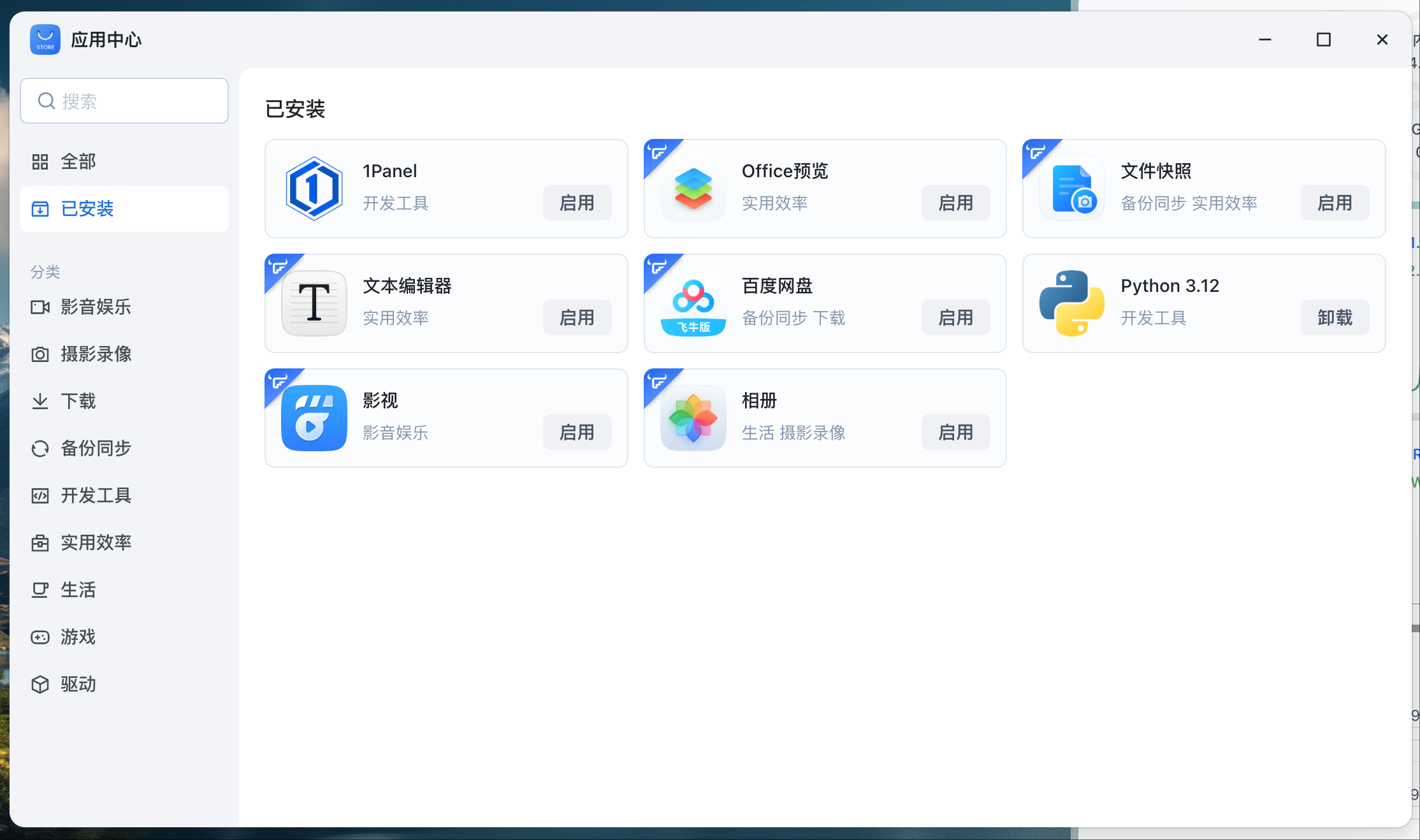Click the 1Panel app icon
The width and height of the screenshot is (1420, 840).
click(314, 189)
